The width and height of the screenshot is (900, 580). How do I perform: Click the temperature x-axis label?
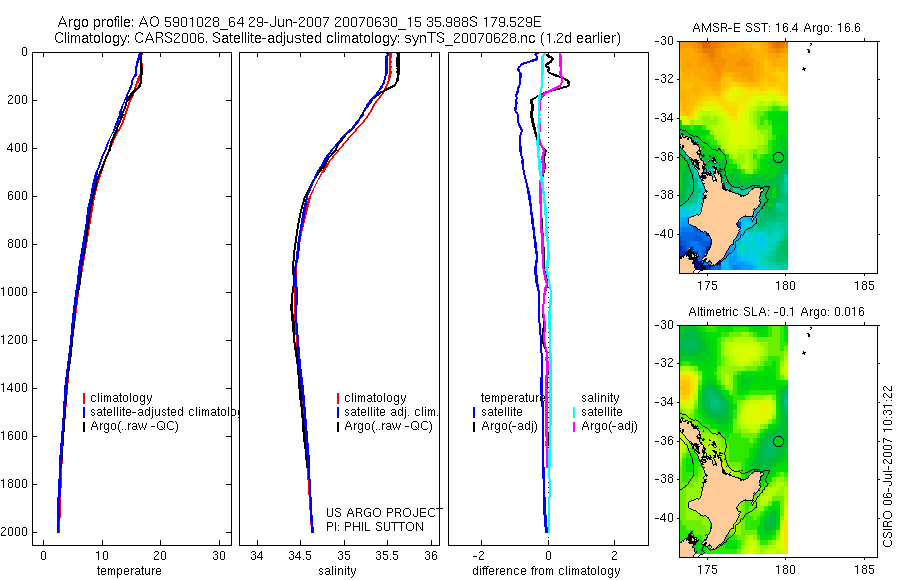pyautogui.click(x=129, y=571)
